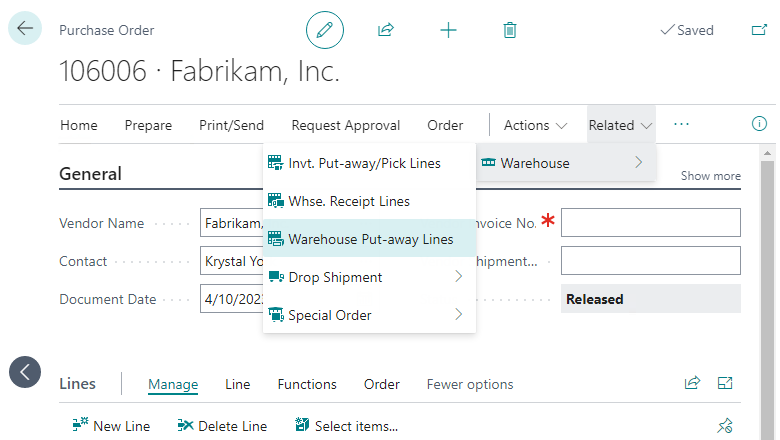This screenshot has height=440, width=780.
Task: Open order in new window icon
Action: [x=759, y=30]
